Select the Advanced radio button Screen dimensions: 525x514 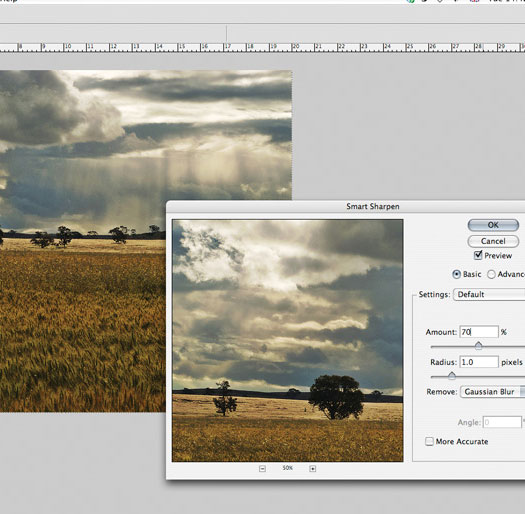(x=491, y=275)
